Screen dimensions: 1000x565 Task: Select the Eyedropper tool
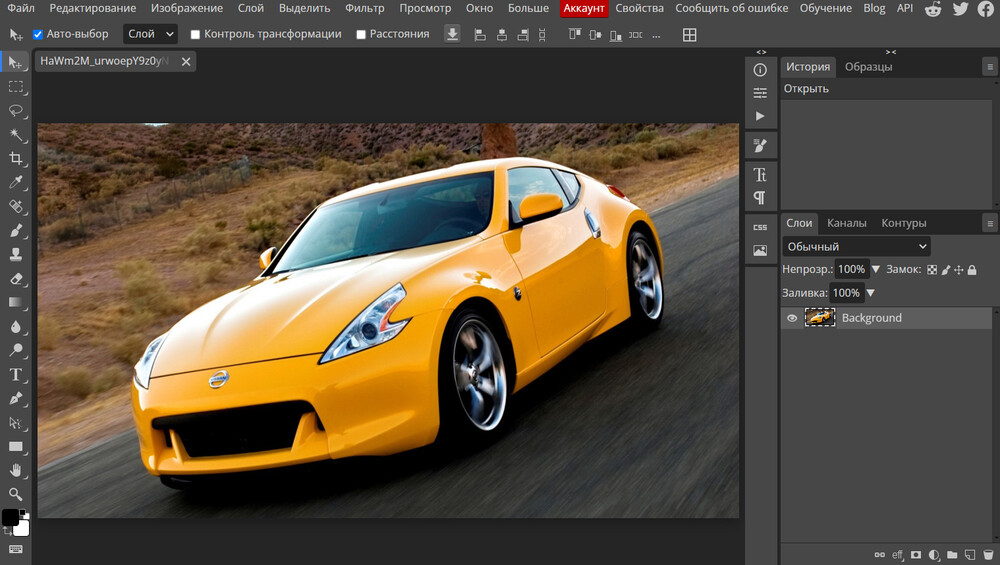(16, 183)
